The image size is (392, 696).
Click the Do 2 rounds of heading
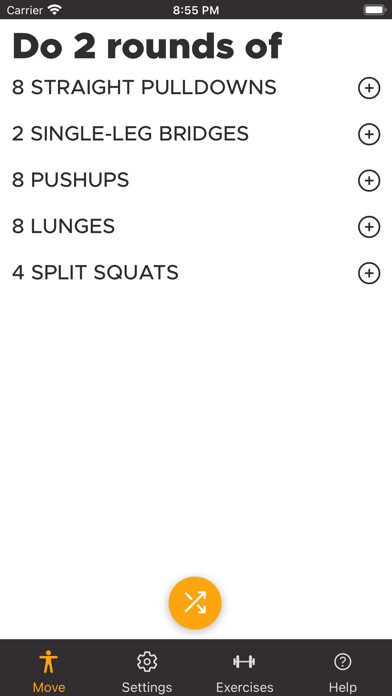147,46
